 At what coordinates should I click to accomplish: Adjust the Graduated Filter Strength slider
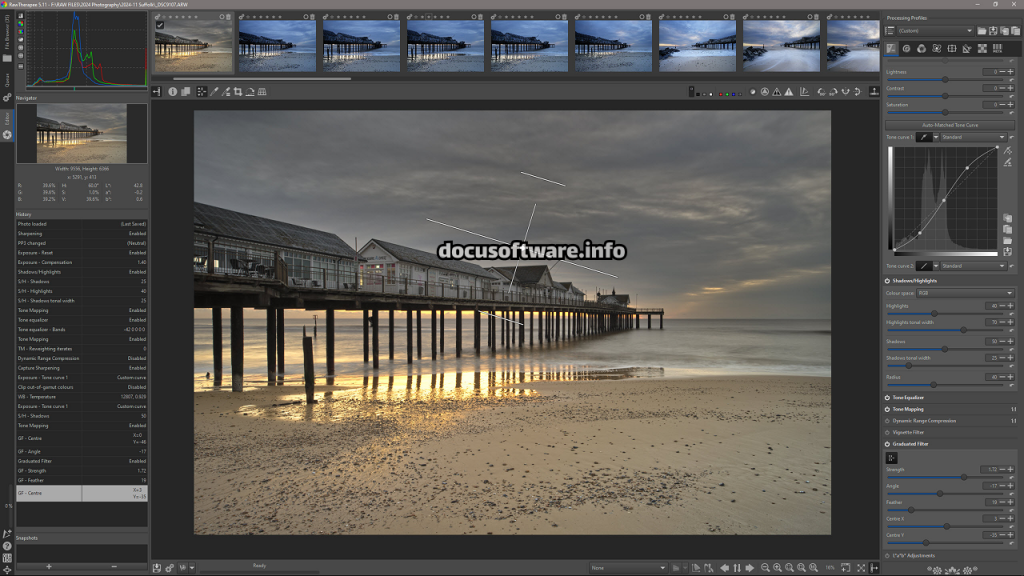tap(964, 476)
